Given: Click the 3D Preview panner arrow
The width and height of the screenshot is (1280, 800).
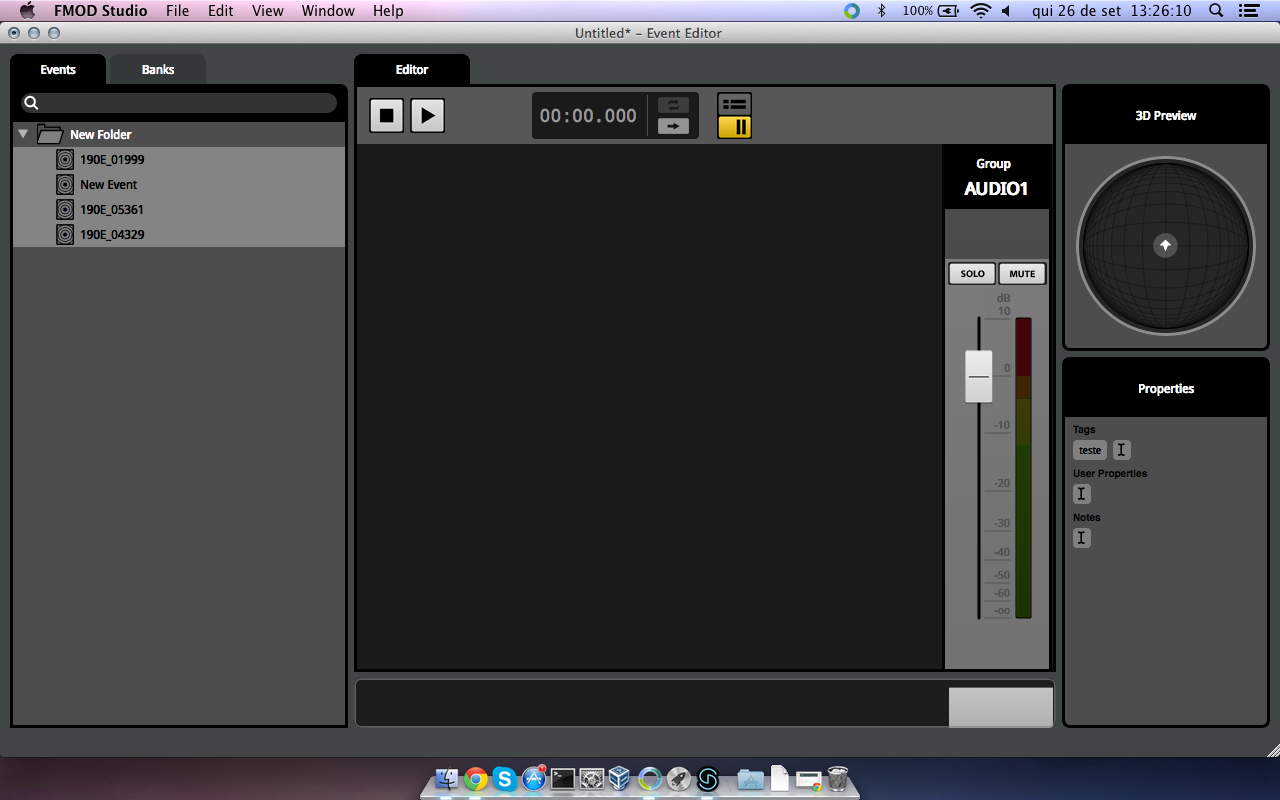Looking at the screenshot, I should coord(1165,245).
